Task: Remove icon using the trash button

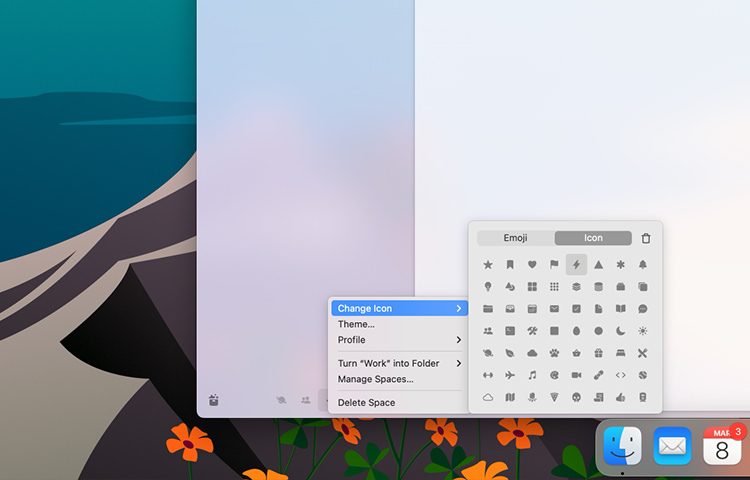Action: [x=646, y=238]
